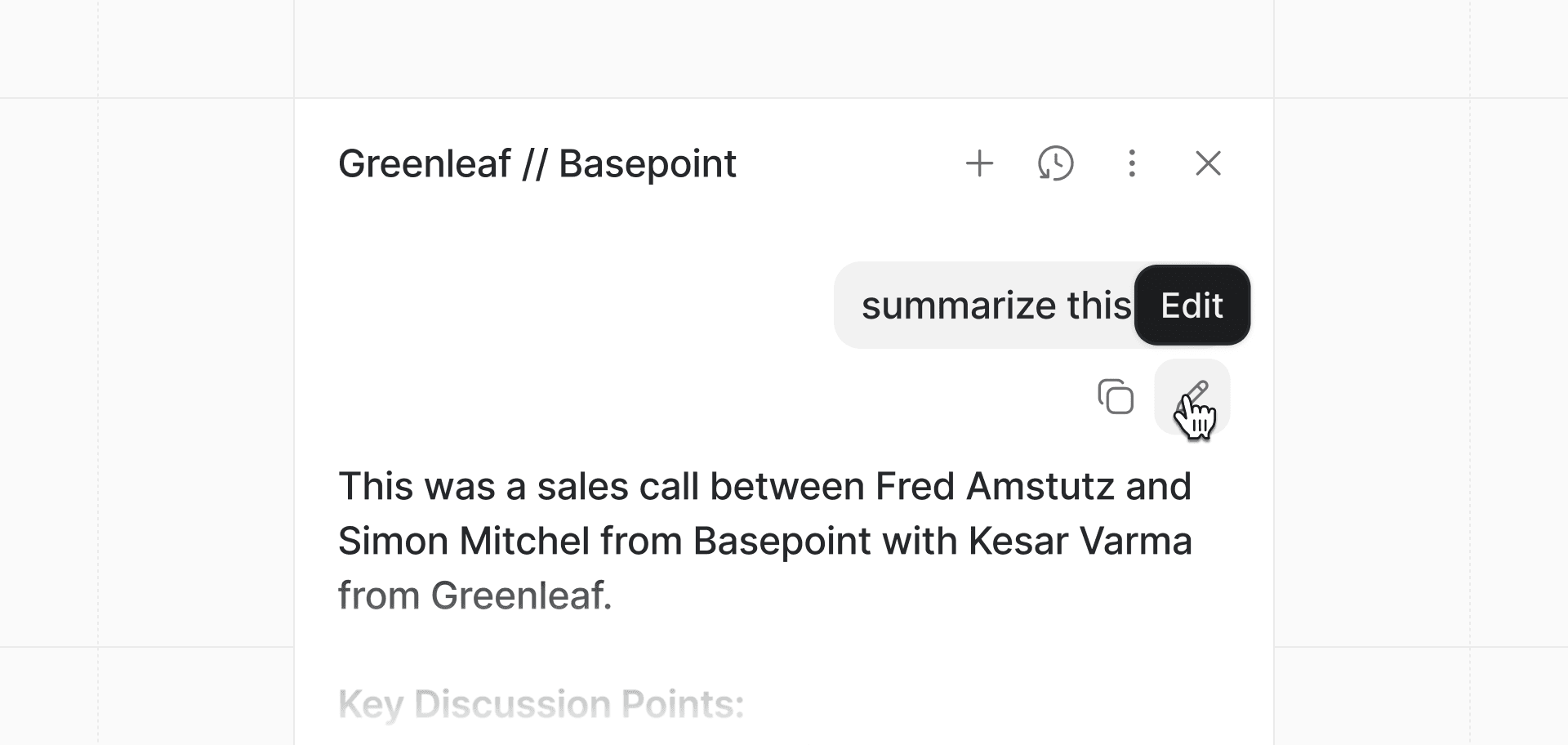Select the summarize this message bubble
Viewport: 1568px width, 745px height.
click(980, 305)
